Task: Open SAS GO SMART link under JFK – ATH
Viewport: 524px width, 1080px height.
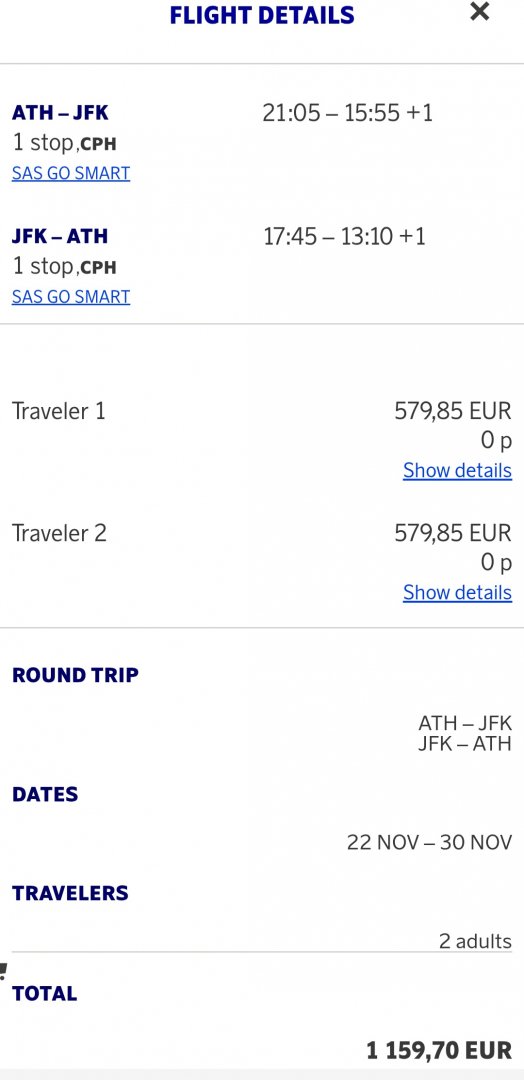Action: tap(71, 297)
